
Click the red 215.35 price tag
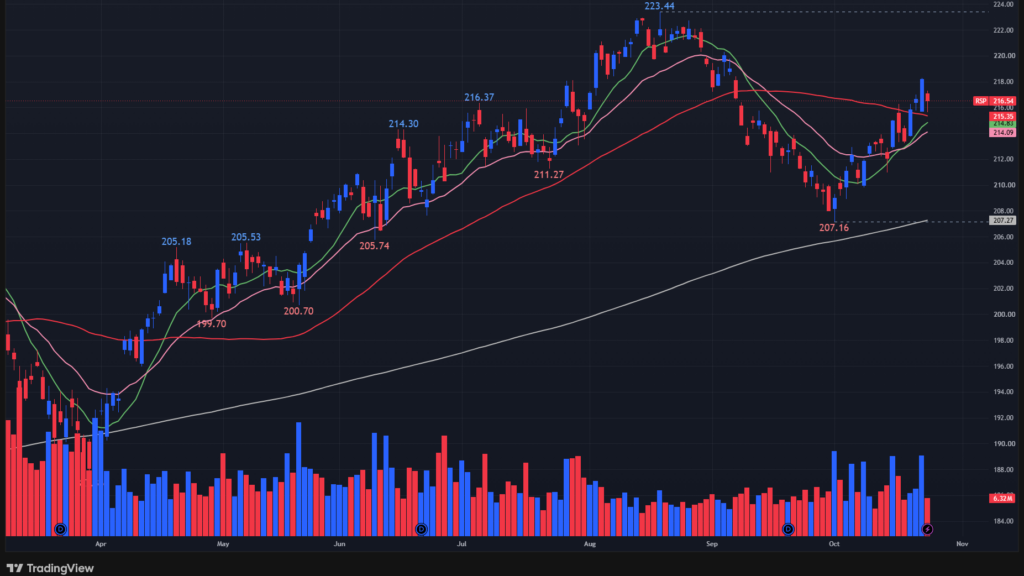(x=1003, y=117)
